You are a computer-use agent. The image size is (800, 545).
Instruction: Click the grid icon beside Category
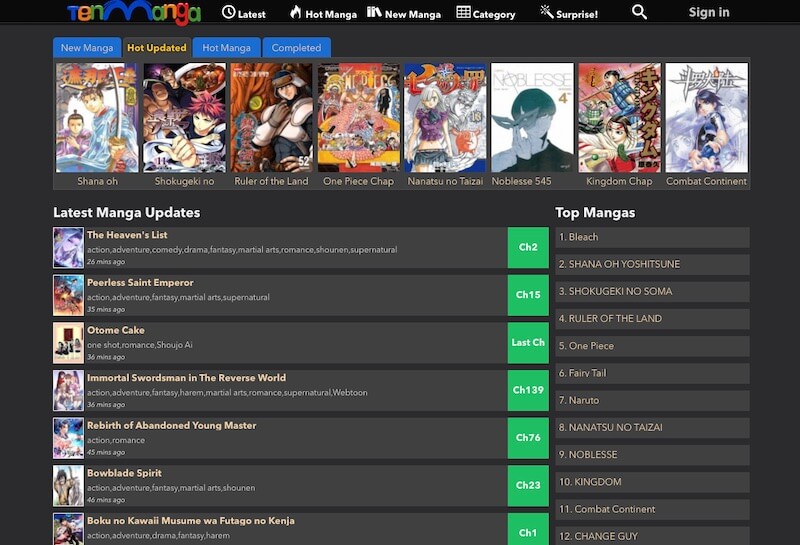pyautogui.click(x=463, y=12)
